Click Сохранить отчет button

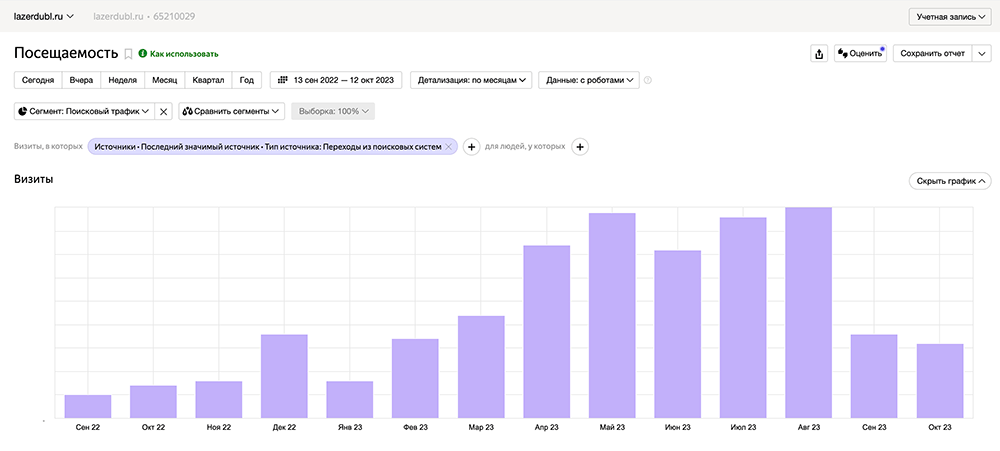pos(931,54)
